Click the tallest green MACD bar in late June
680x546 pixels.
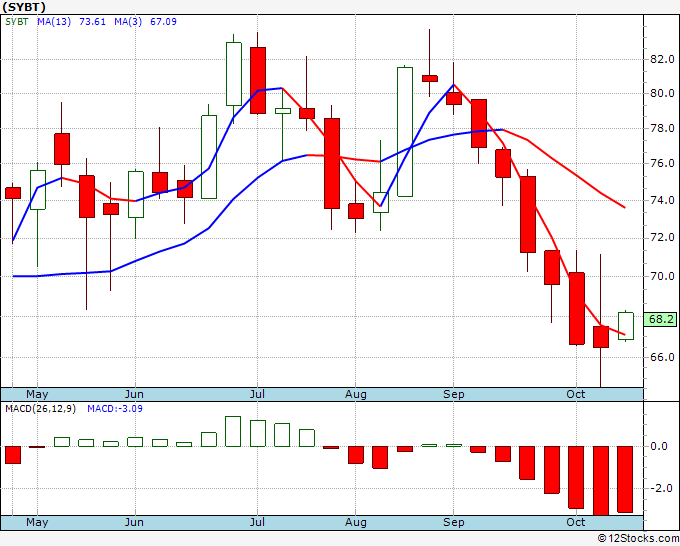233,432
